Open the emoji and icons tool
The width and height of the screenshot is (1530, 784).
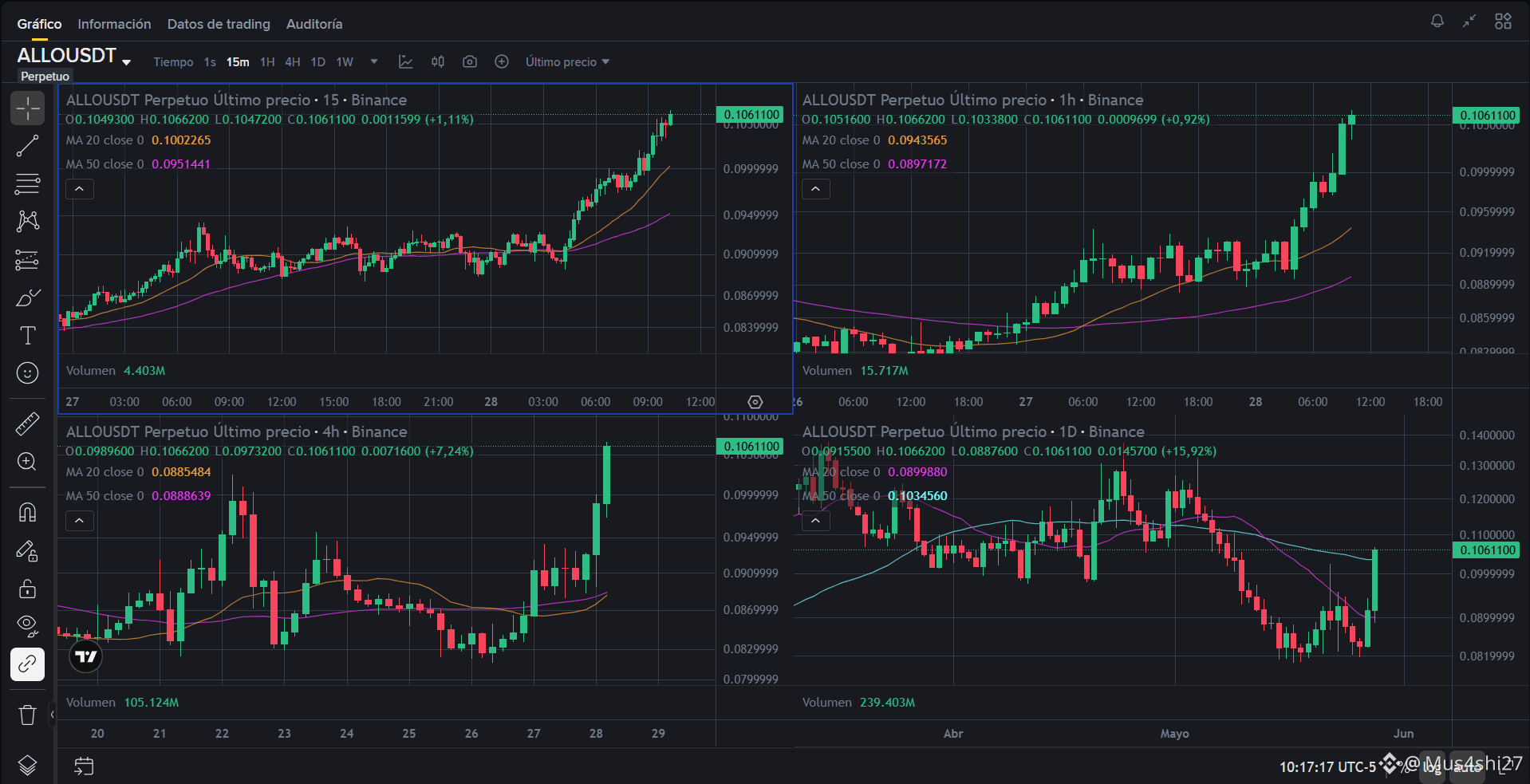pyautogui.click(x=27, y=373)
